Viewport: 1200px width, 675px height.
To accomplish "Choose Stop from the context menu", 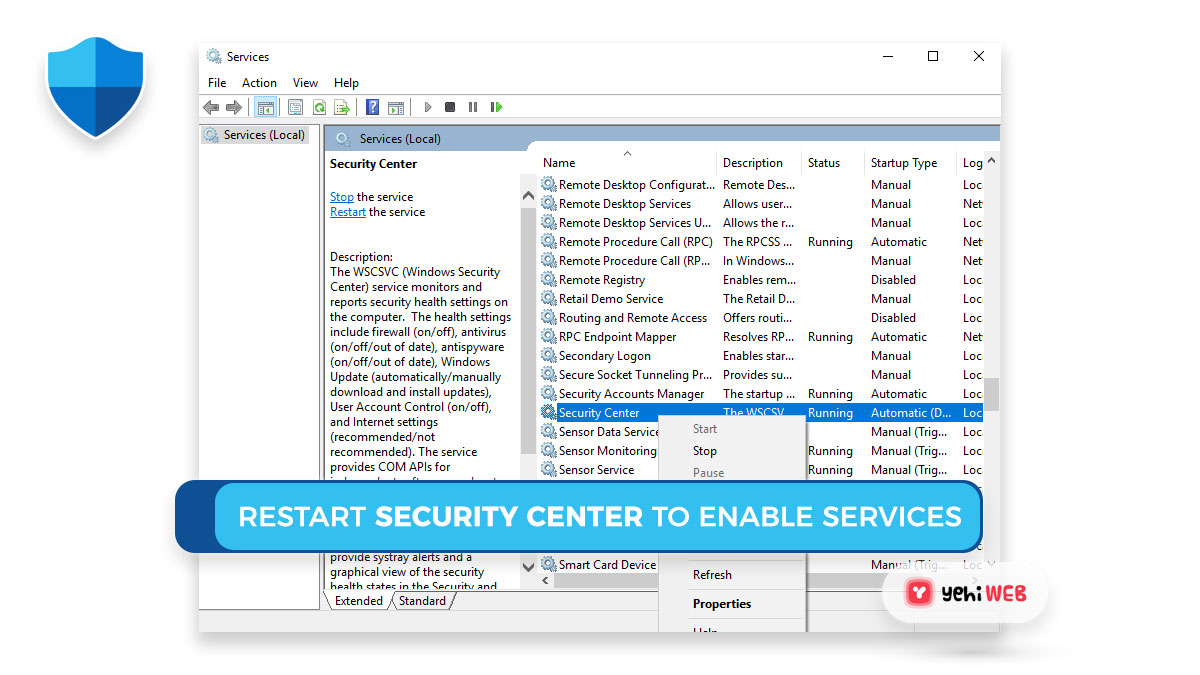I will (704, 450).
